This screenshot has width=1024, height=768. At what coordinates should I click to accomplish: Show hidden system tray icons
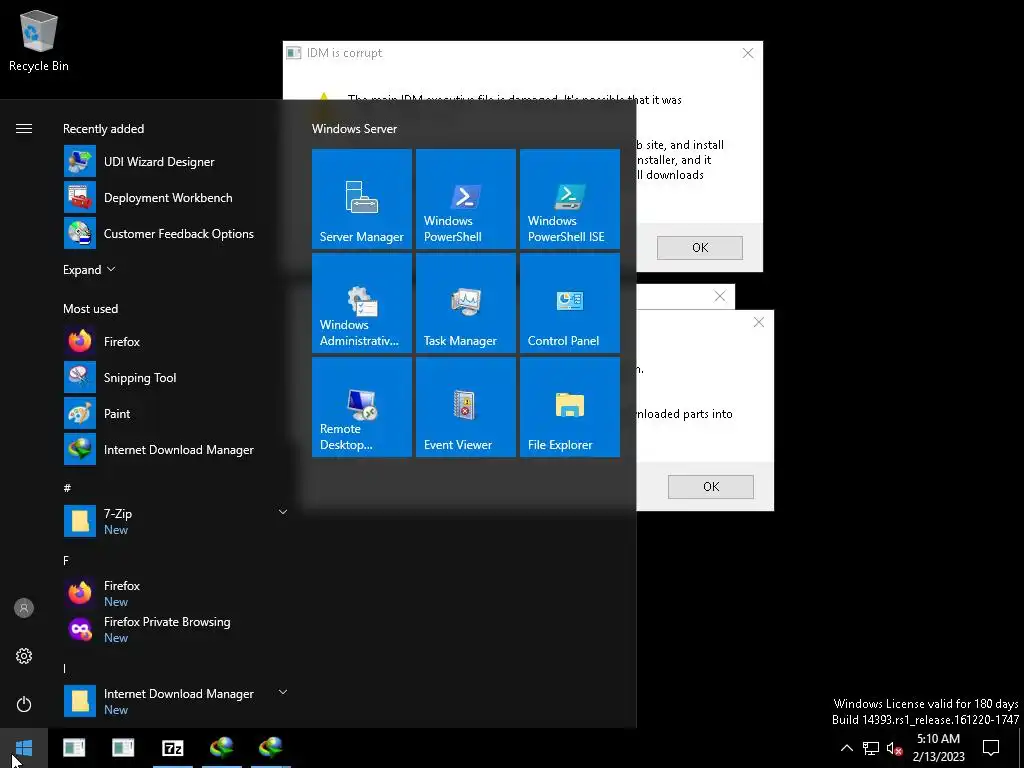coord(846,748)
